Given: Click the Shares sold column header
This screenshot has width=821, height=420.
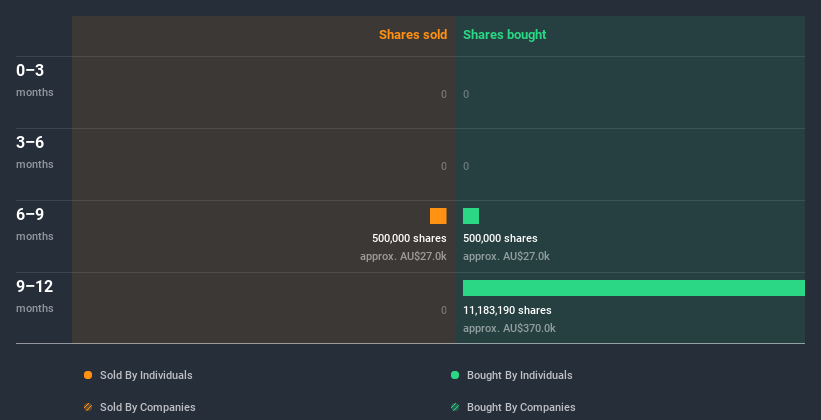Looking at the screenshot, I should click(413, 35).
